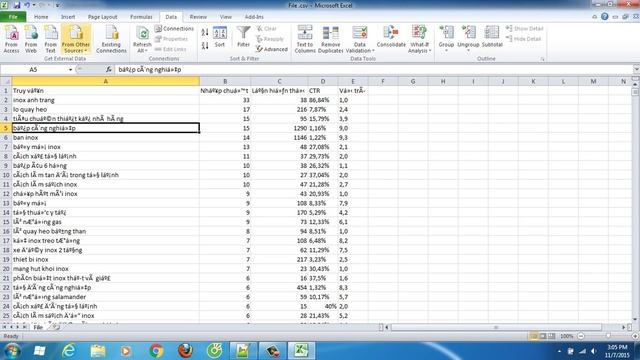Open the Page Layout tab

click(x=102, y=17)
